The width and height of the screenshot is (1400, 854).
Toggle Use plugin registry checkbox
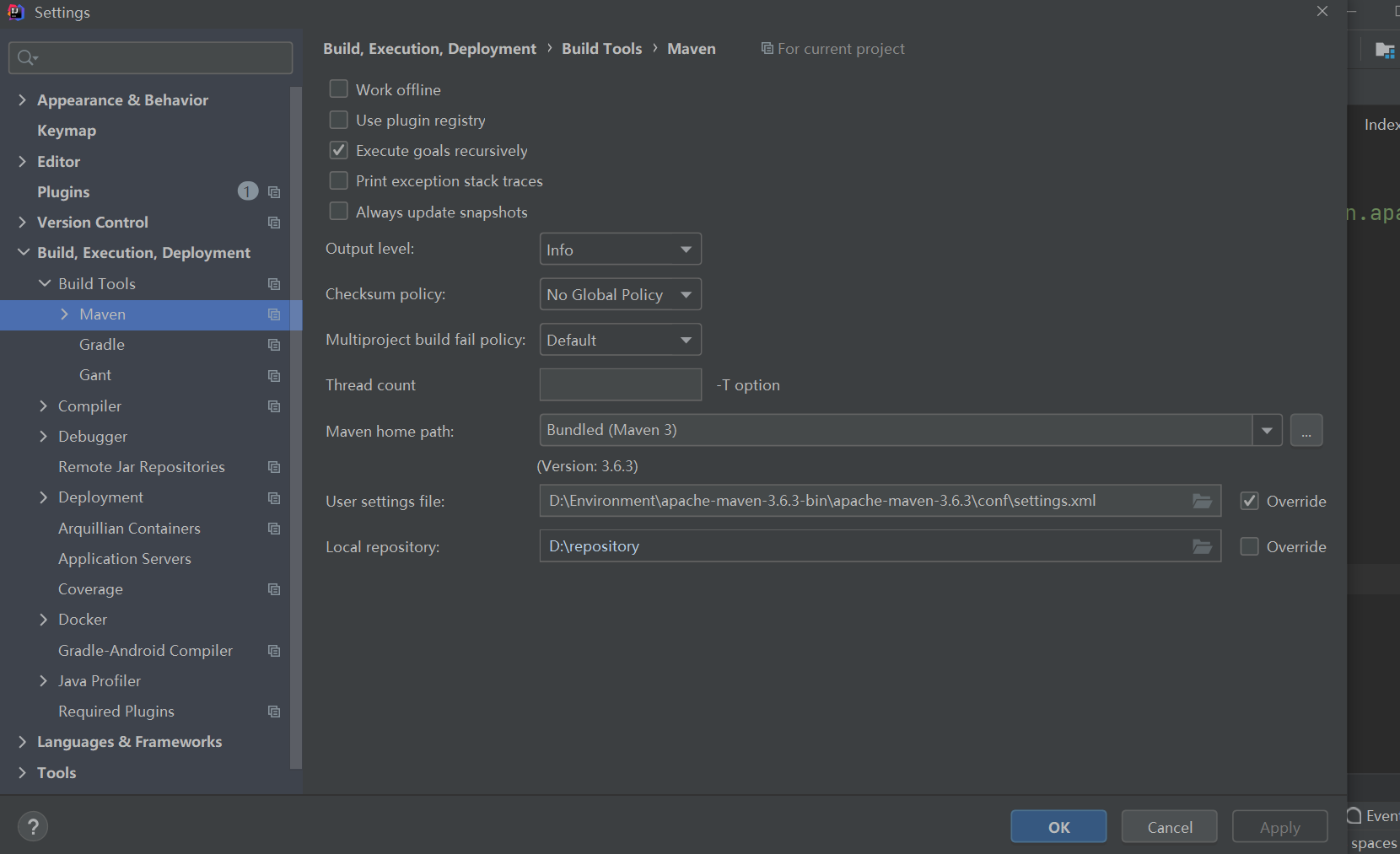338,120
